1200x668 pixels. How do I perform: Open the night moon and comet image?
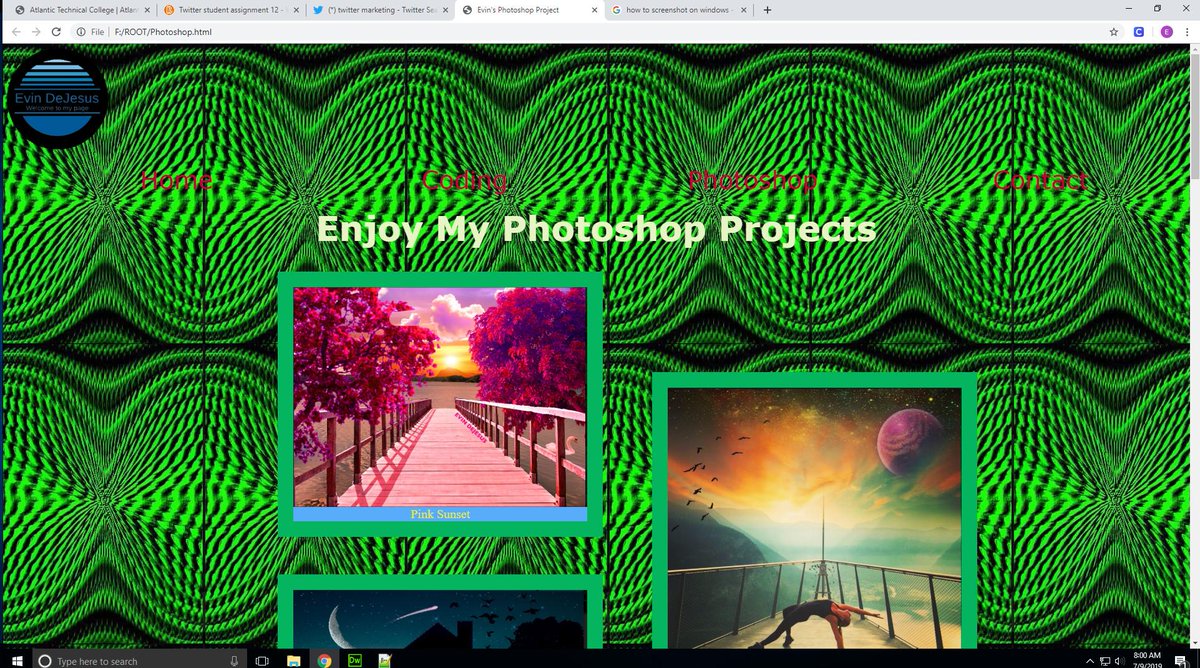[440, 619]
